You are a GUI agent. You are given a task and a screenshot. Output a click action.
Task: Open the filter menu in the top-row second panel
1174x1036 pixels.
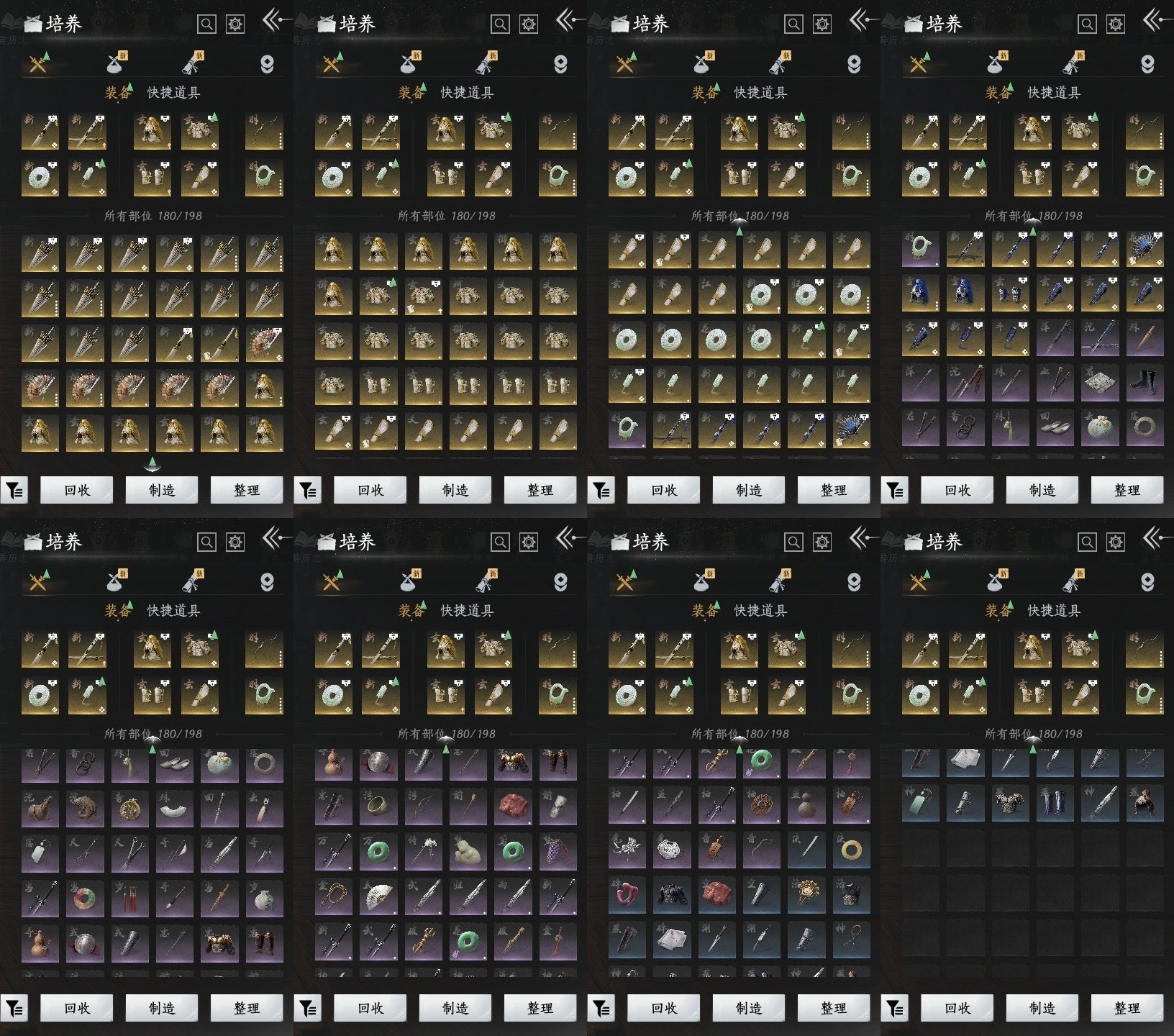pyautogui.click(x=308, y=491)
